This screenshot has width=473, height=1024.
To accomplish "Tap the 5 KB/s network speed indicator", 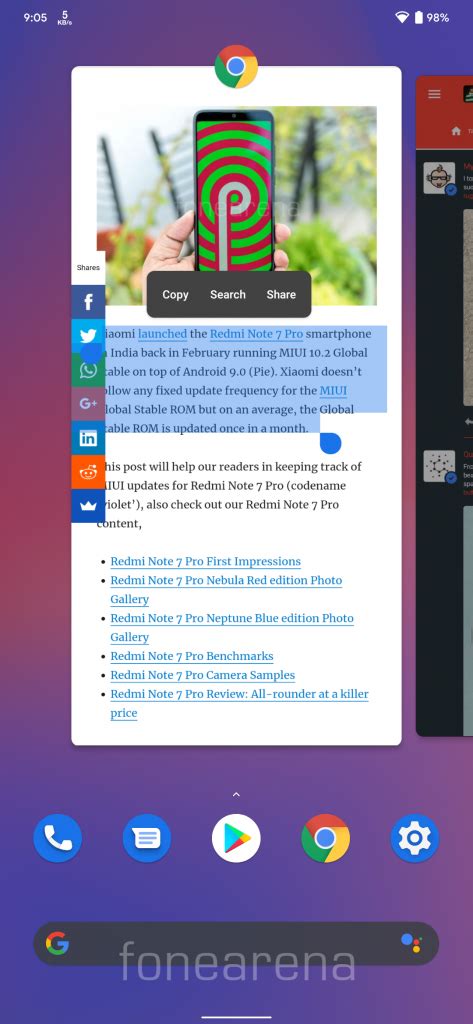I will pos(65,18).
